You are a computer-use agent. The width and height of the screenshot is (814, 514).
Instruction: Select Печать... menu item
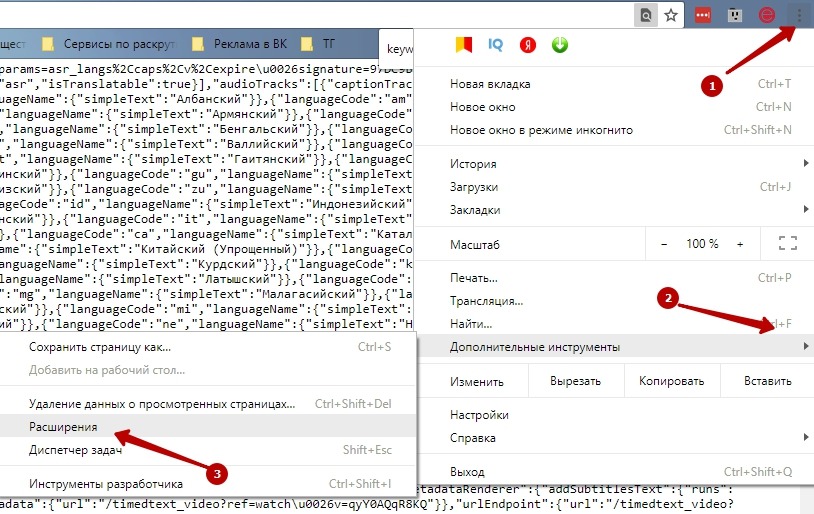tap(615, 278)
